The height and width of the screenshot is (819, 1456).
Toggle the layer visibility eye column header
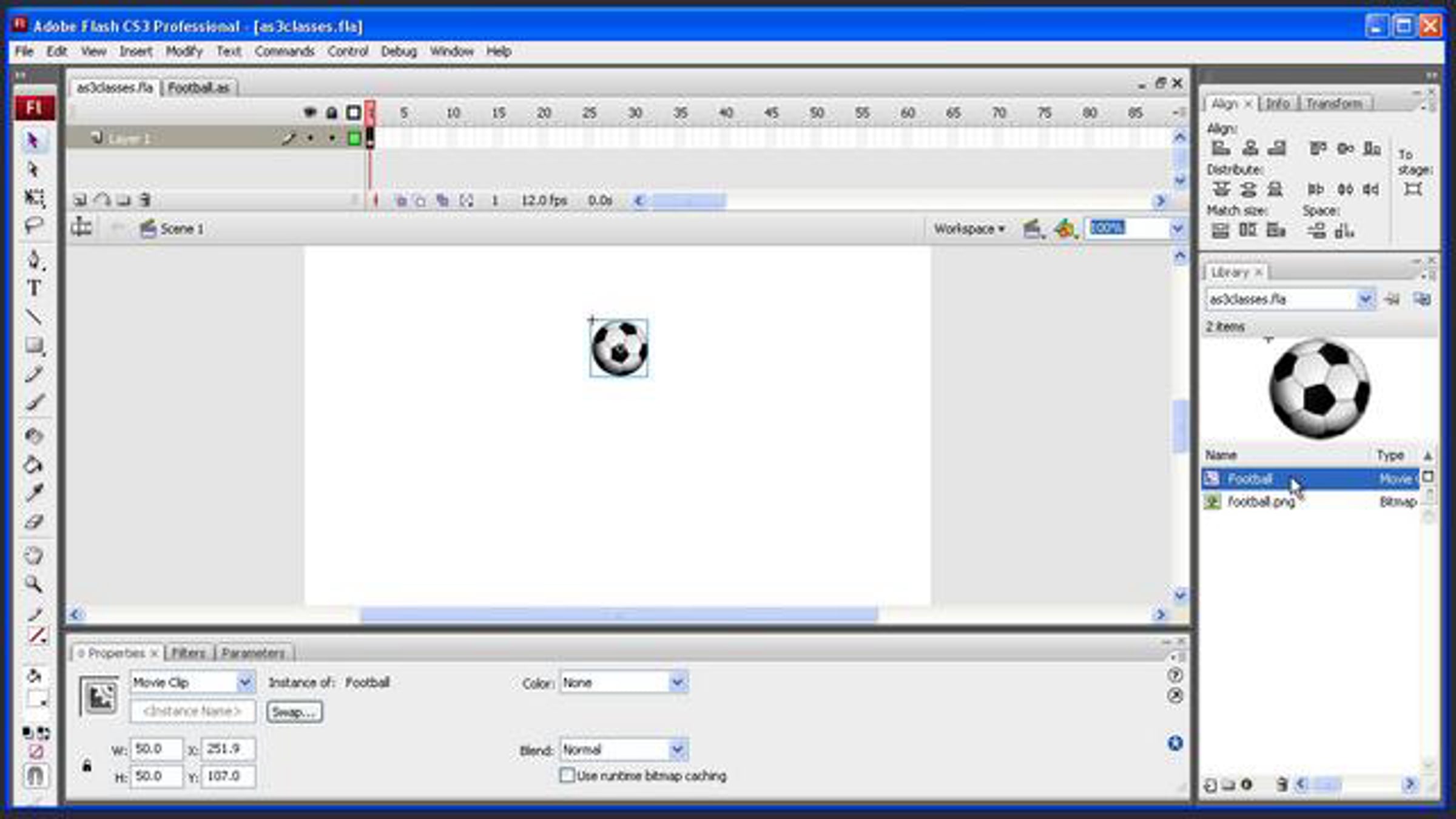[310, 113]
